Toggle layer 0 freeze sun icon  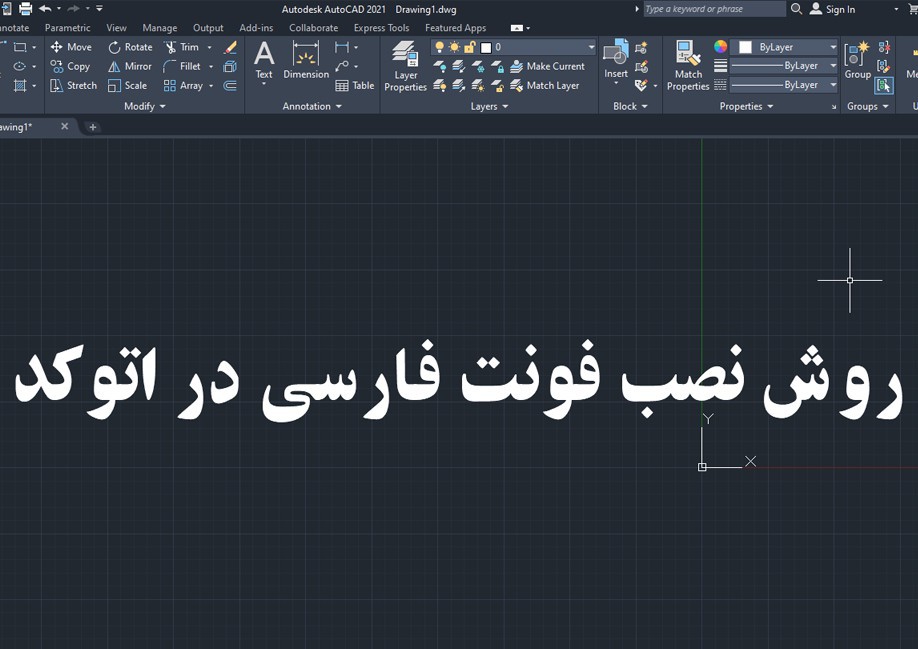[454, 47]
